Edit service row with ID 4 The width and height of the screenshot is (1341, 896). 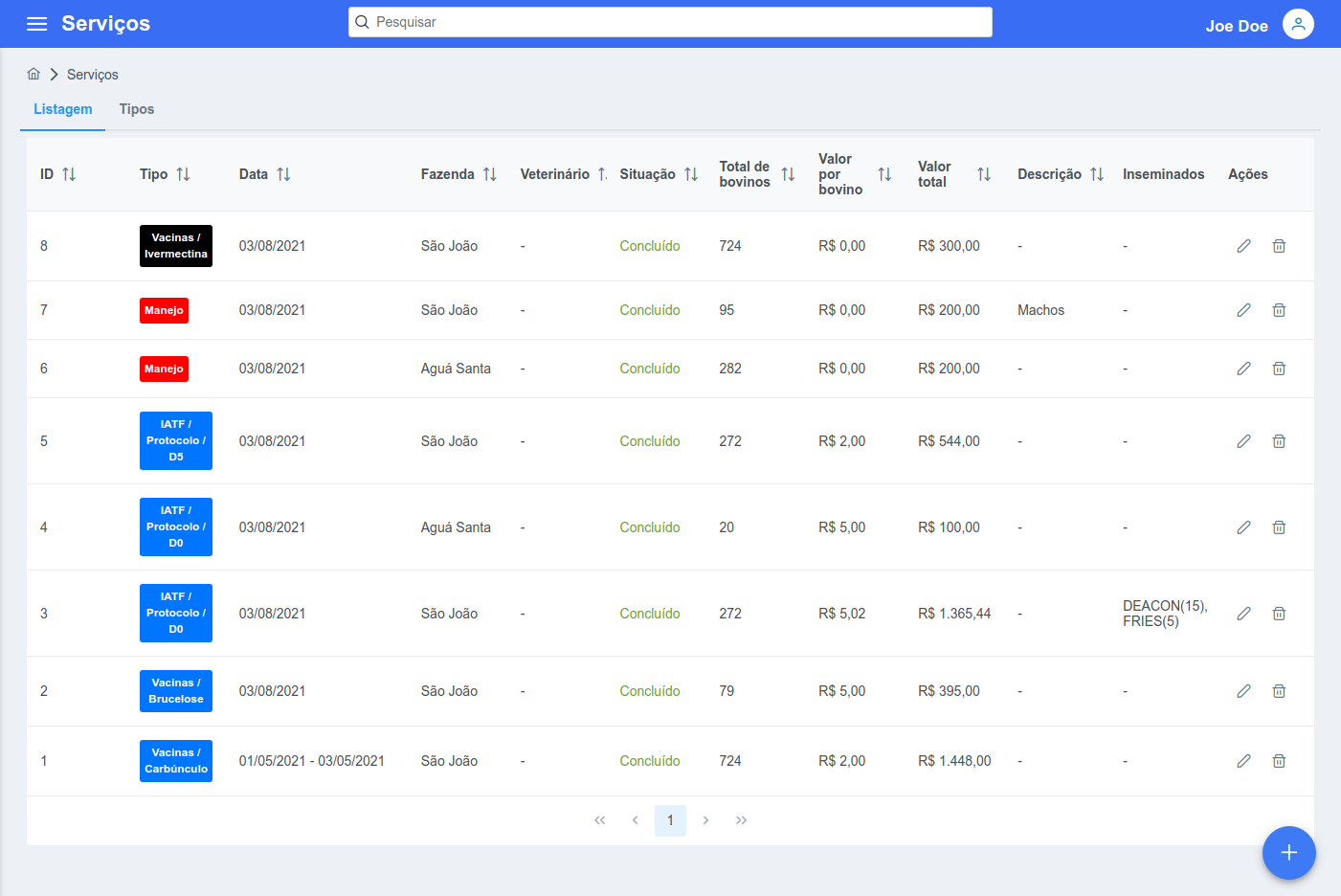tap(1243, 527)
